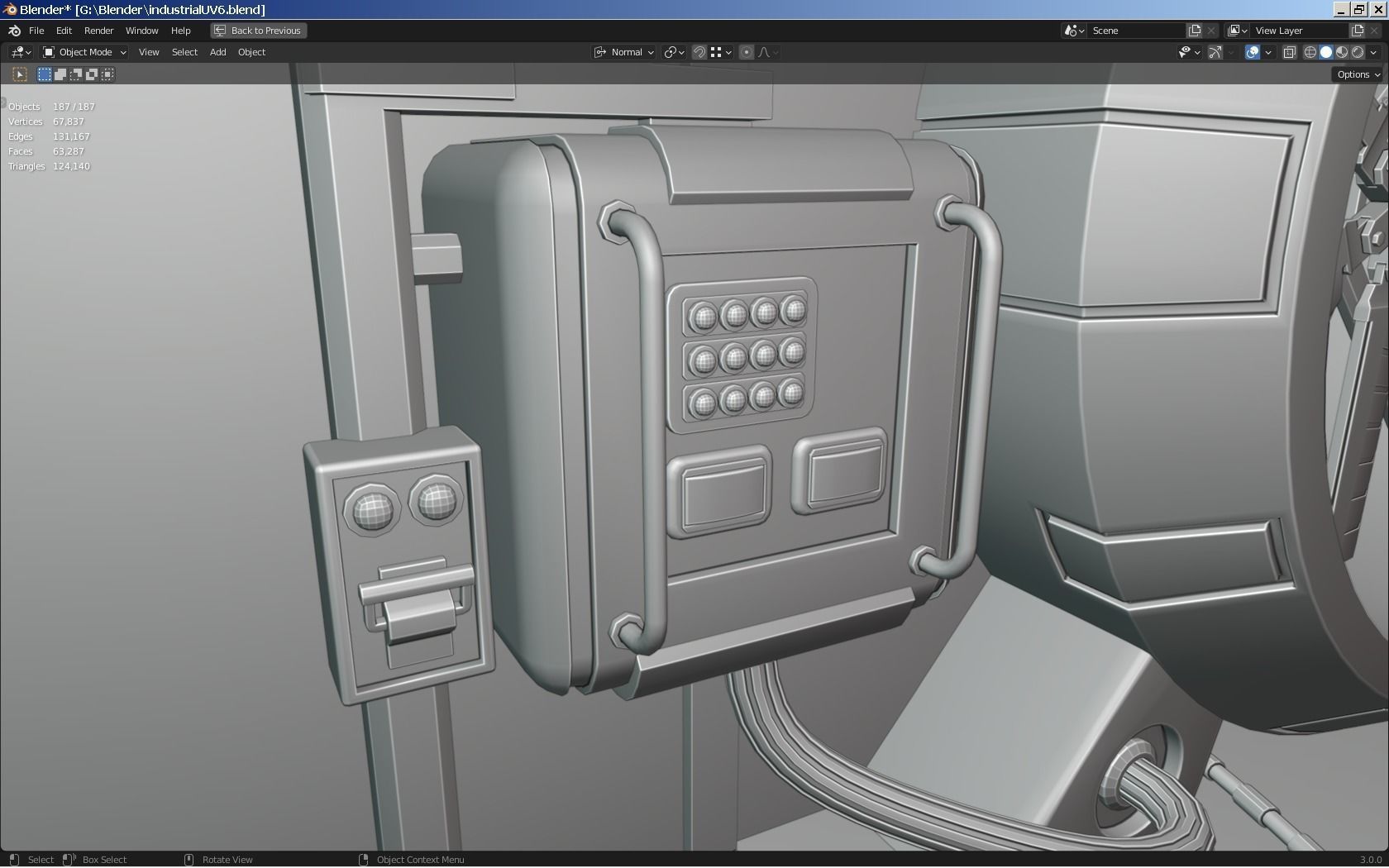Restore down the Blender window

(x=1360, y=10)
